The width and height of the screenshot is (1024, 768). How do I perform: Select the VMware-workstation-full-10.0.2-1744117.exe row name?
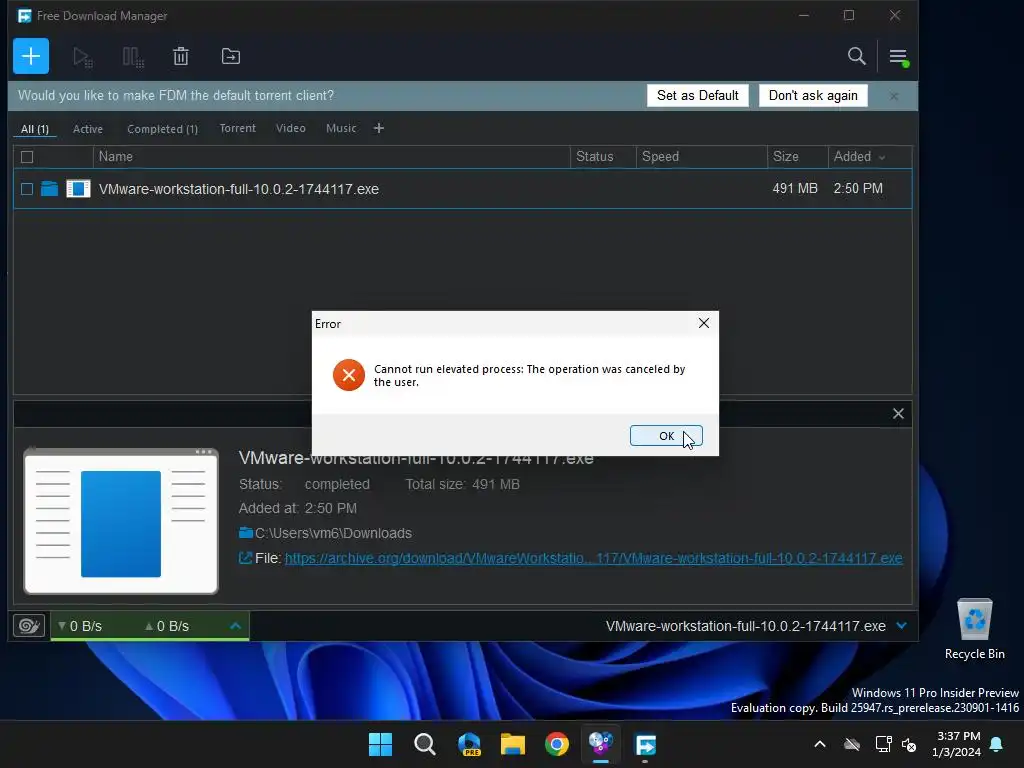click(x=238, y=189)
